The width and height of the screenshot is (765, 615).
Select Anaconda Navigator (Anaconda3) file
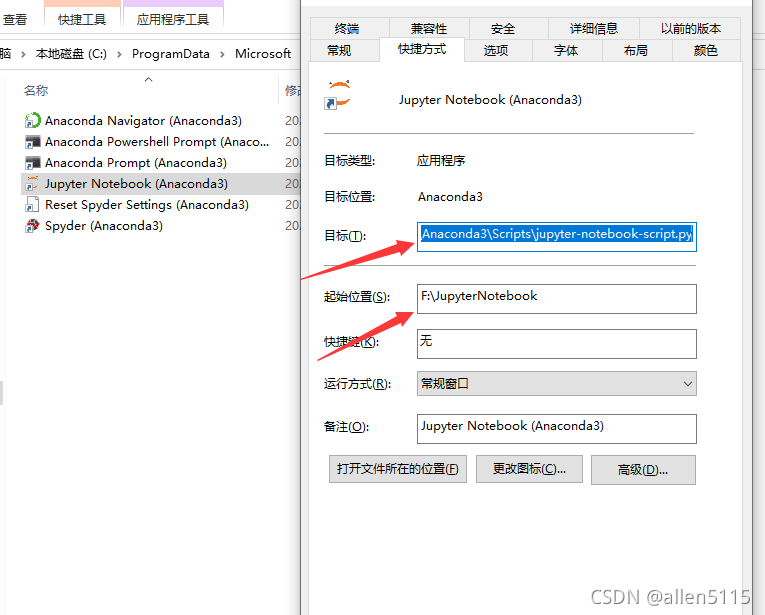click(143, 120)
